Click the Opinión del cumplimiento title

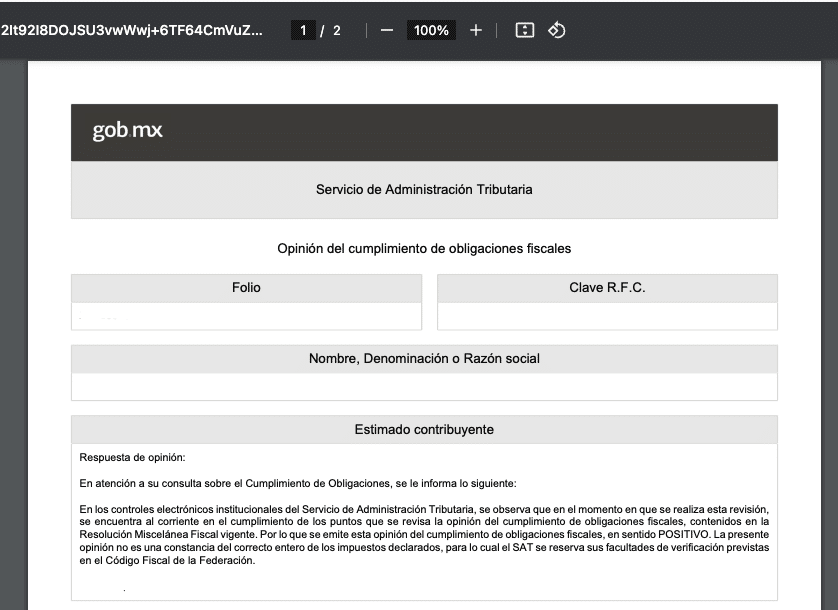(x=424, y=248)
